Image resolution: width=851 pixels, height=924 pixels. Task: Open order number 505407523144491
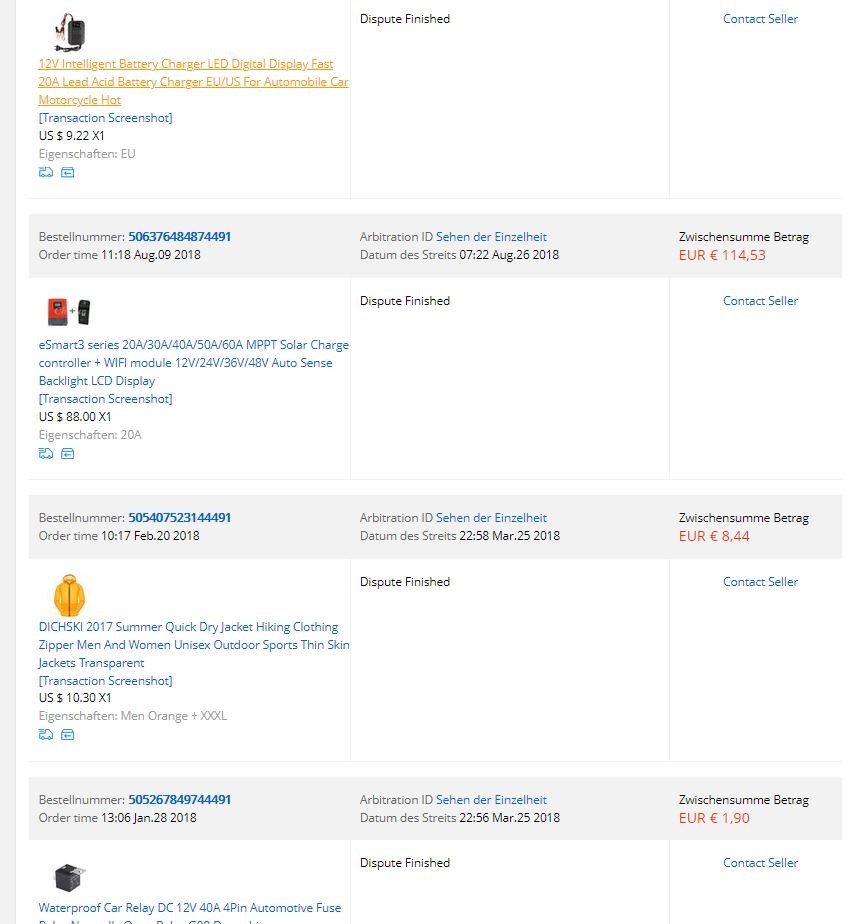[180, 517]
